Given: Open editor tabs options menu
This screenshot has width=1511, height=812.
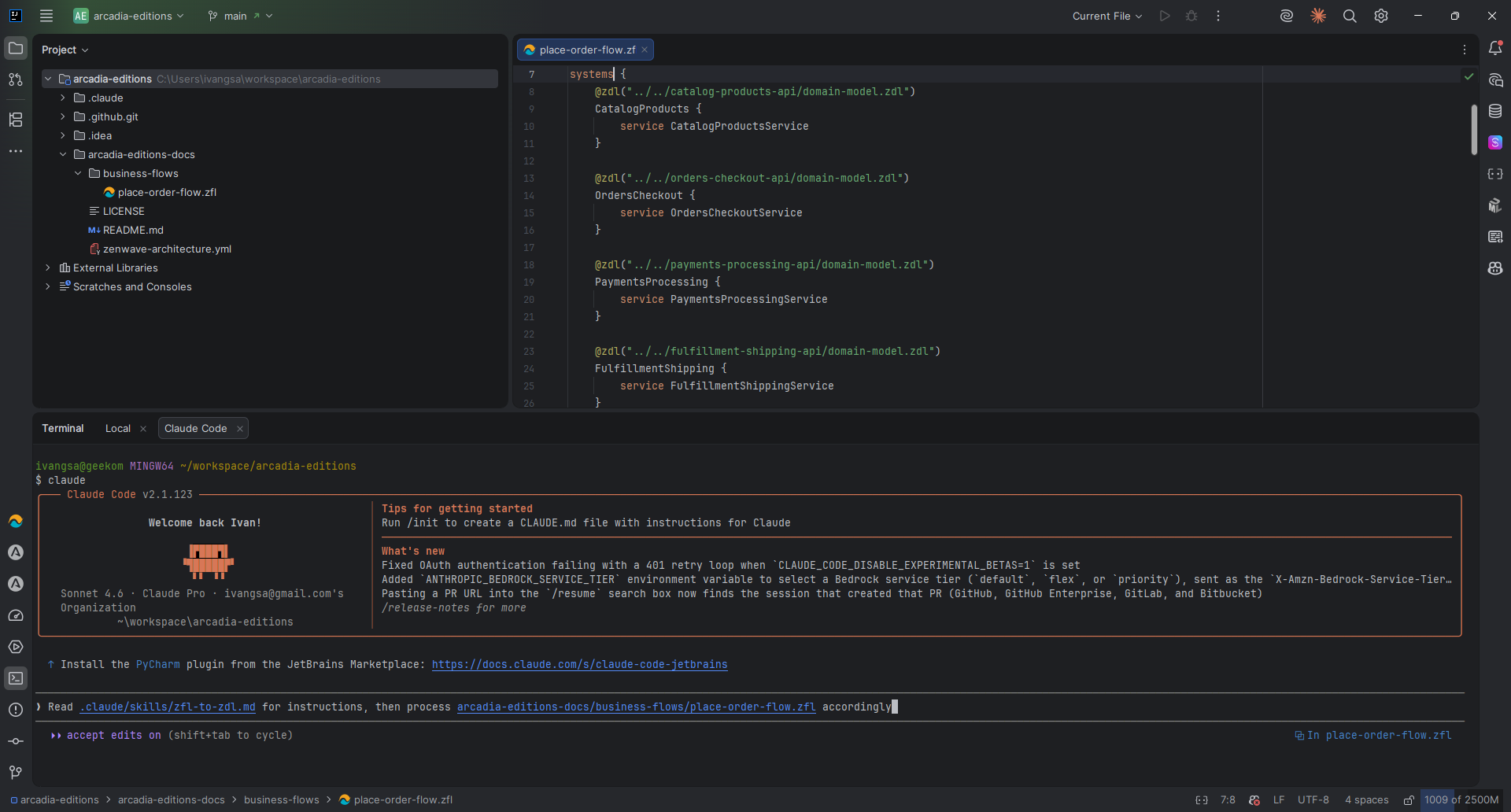Looking at the screenshot, I should [1465, 50].
